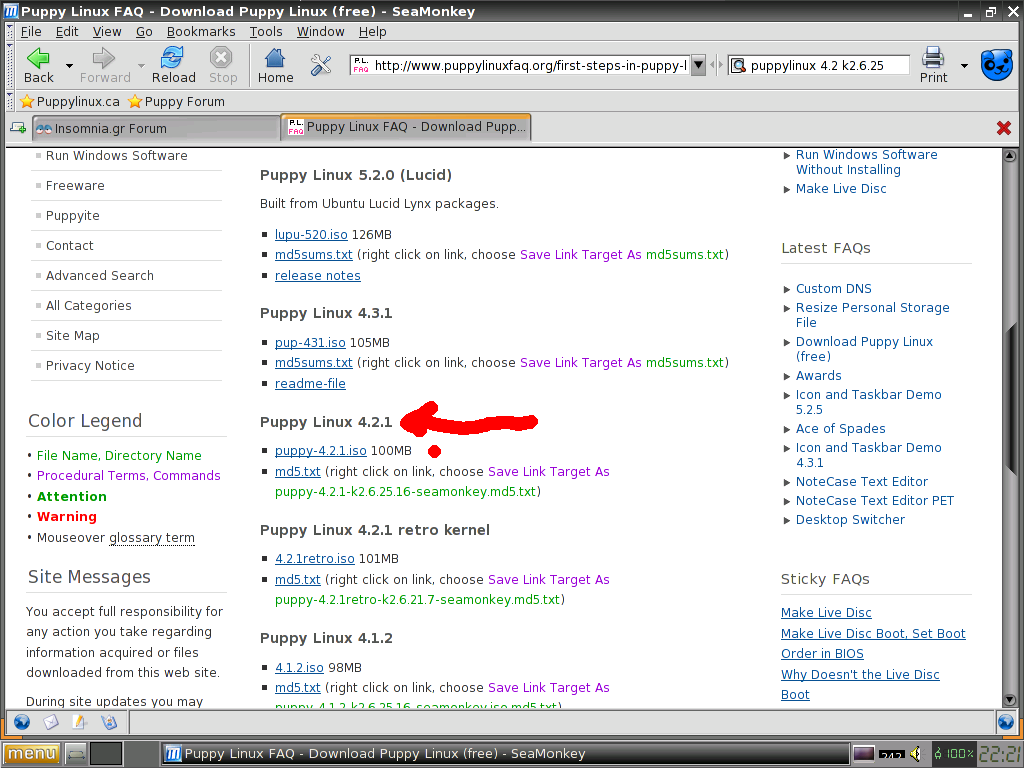Viewport: 1024px width, 768px height.
Task: Open Site Map in the sidebar
Action: pos(72,336)
